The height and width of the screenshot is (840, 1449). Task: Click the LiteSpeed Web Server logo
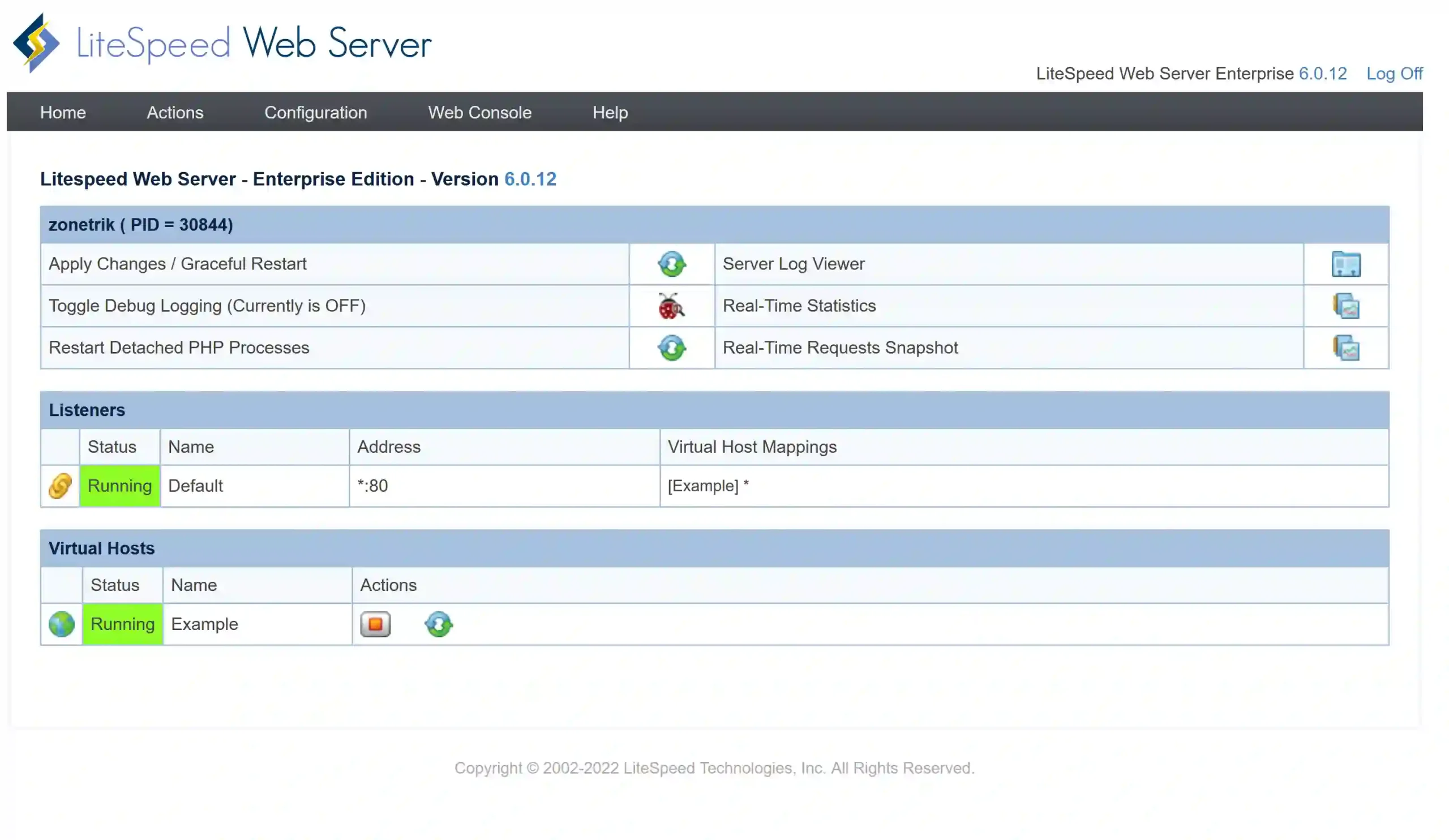[222, 43]
